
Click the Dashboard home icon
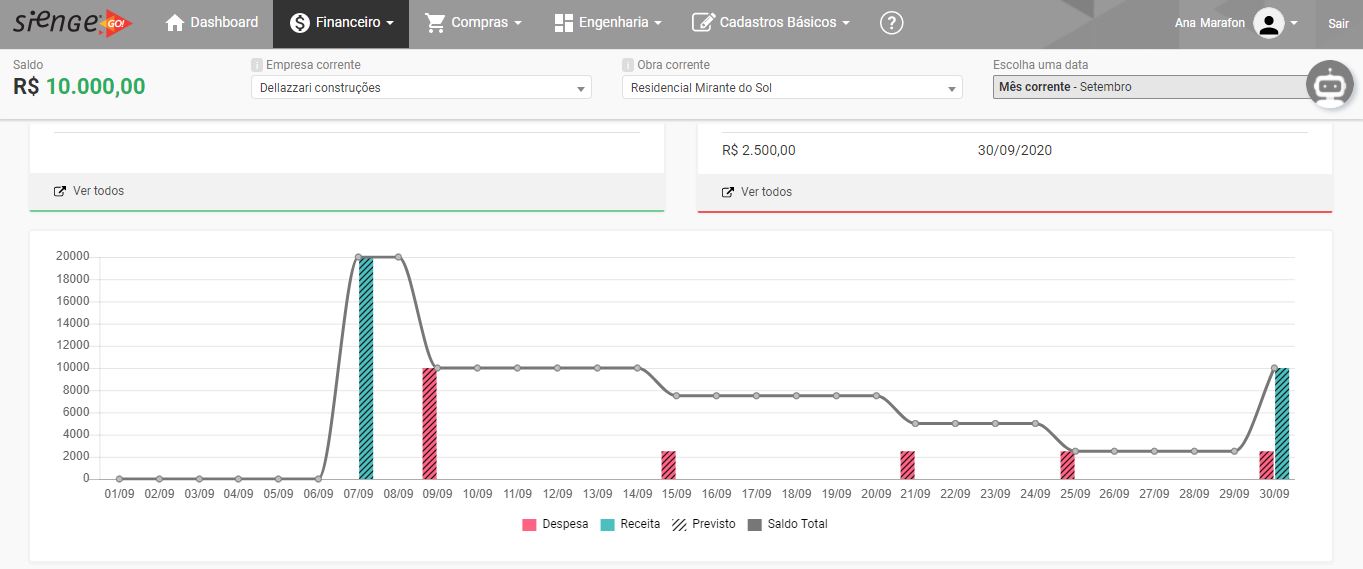click(x=175, y=23)
